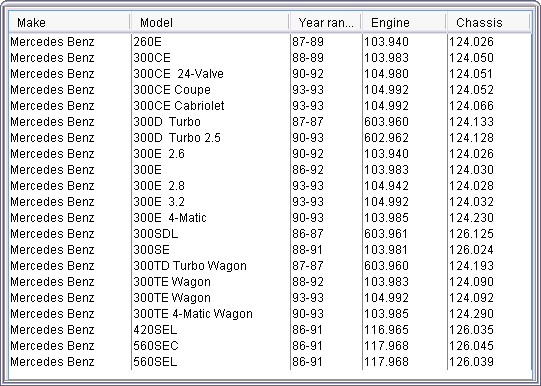Select the 300SDL model cell
Viewport: 541px width, 386px height.
[211, 234]
